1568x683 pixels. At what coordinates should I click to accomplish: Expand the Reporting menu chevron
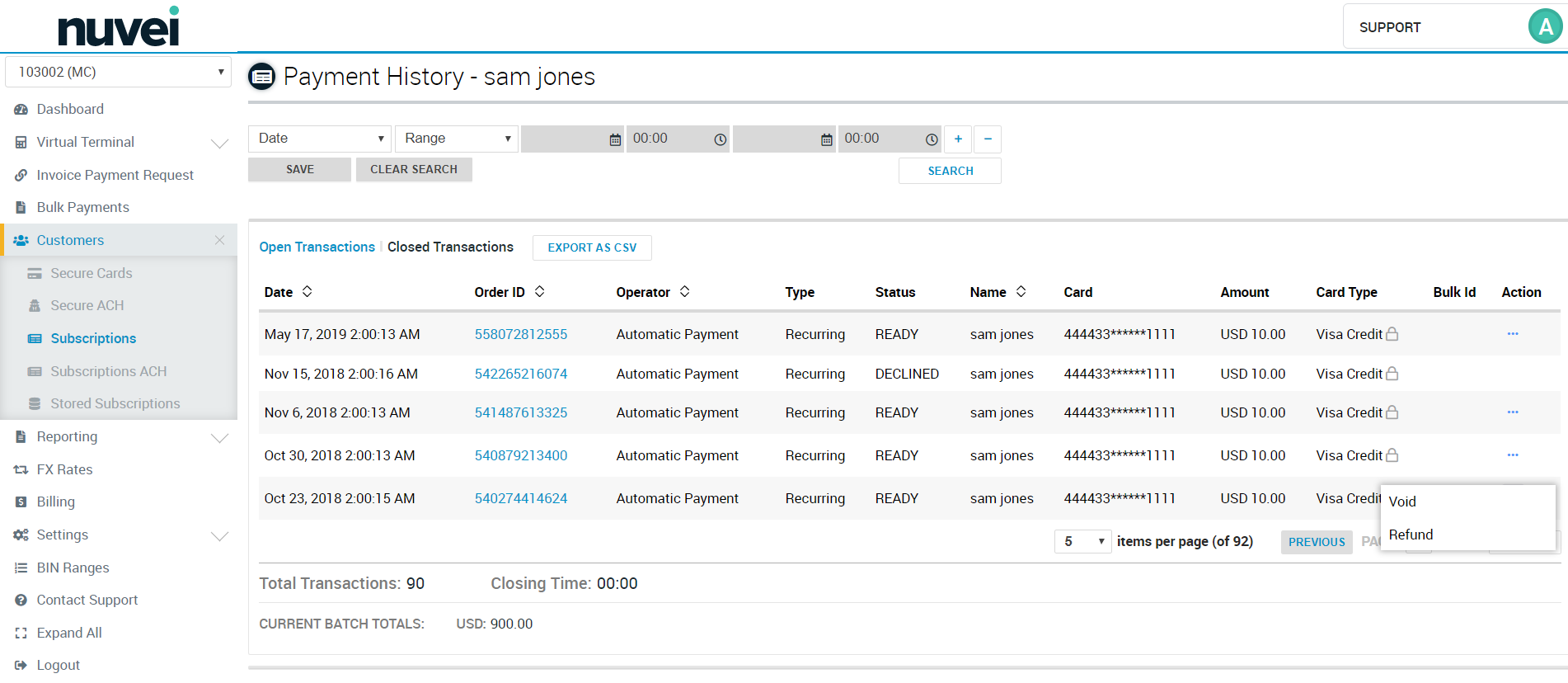pyautogui.click(x=219, y=437)
